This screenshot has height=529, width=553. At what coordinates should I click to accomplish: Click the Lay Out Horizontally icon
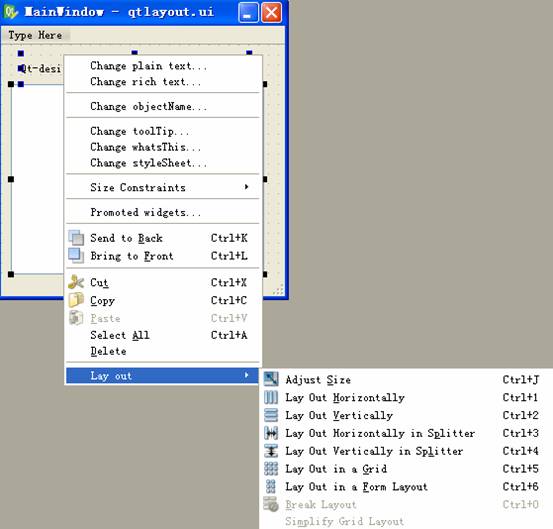[271, 397]
